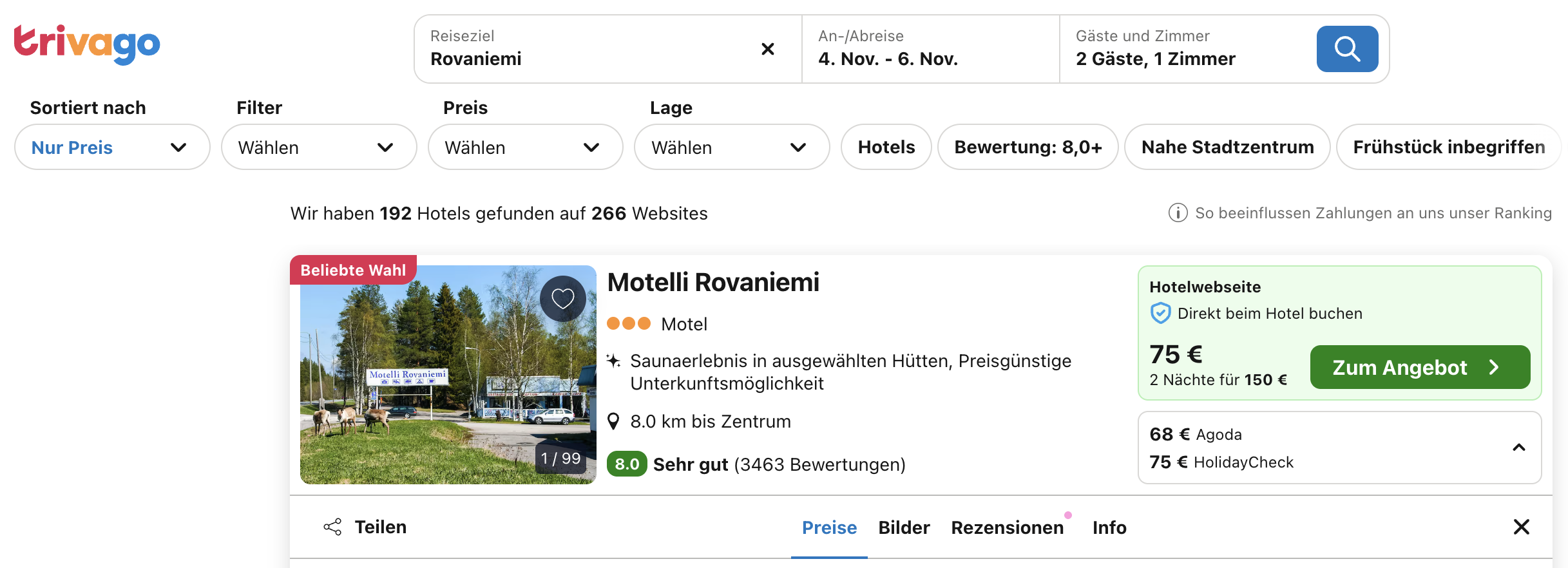
Task: Click the trivago logo
Action: pos(87,44)
